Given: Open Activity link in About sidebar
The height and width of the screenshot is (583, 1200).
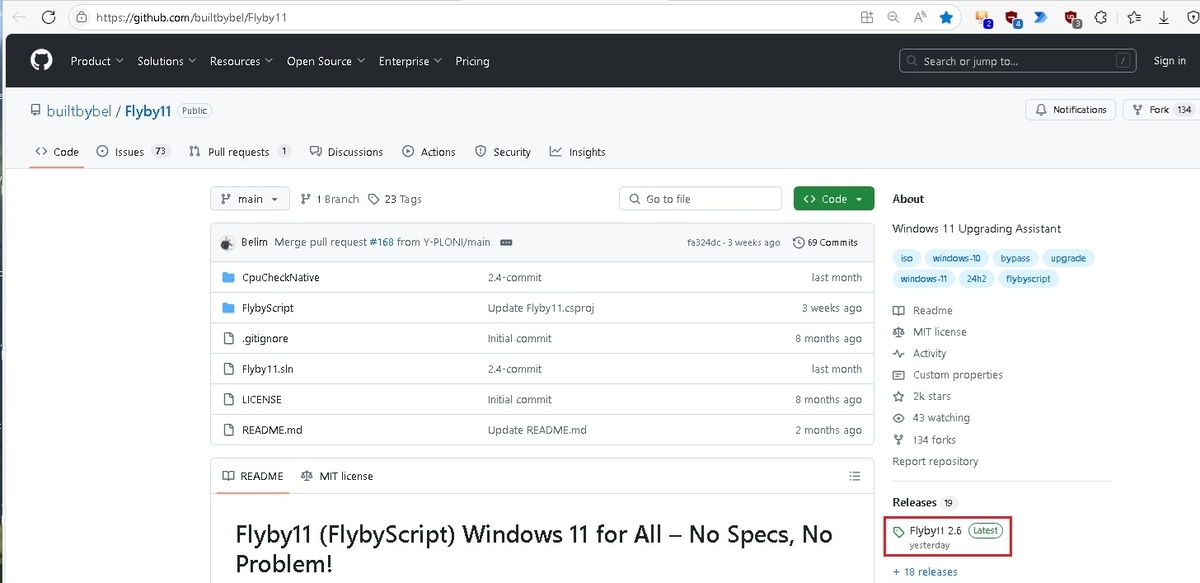Looking at the screenshot, I should pyautogui.click(x=920, y=353).
